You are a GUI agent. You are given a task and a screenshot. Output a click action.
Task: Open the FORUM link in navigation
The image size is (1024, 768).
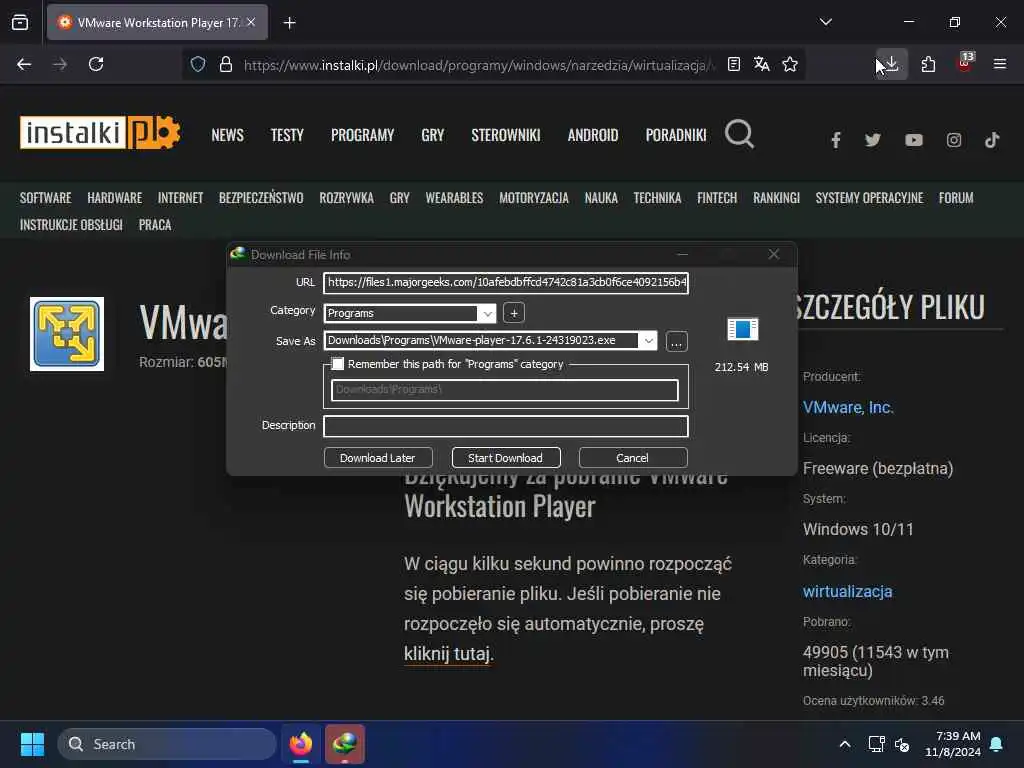click(x=956, y=198)
